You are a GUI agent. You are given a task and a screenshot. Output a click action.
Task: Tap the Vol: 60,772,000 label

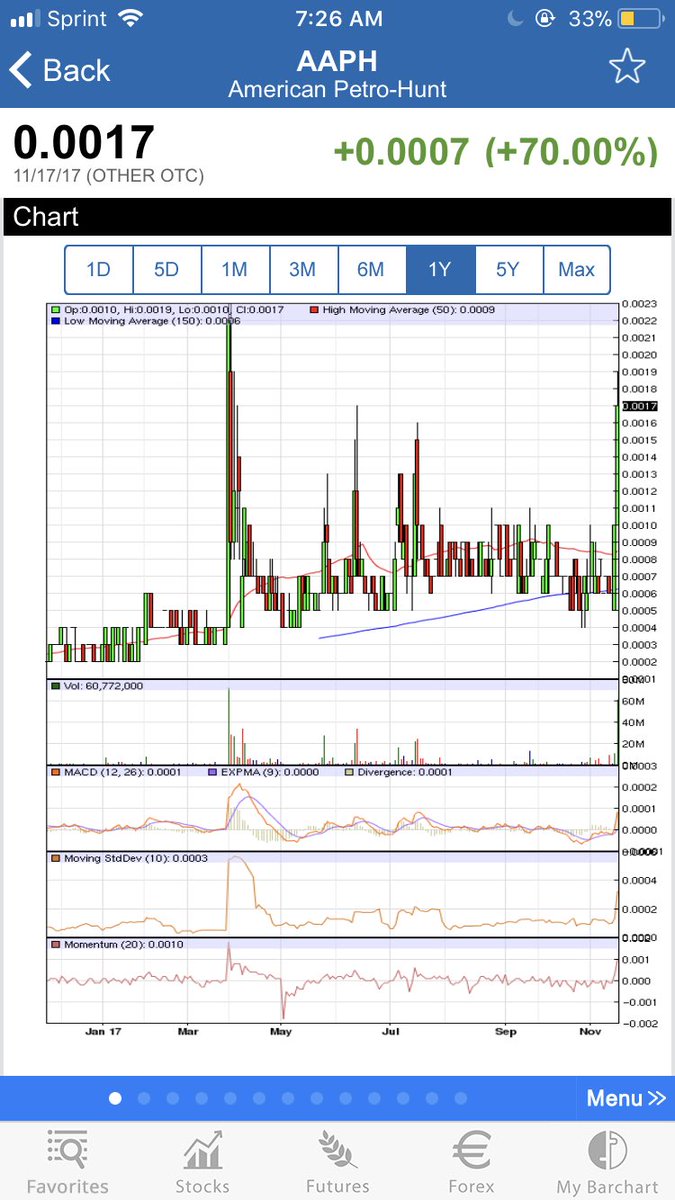click(x=103, y=686)
